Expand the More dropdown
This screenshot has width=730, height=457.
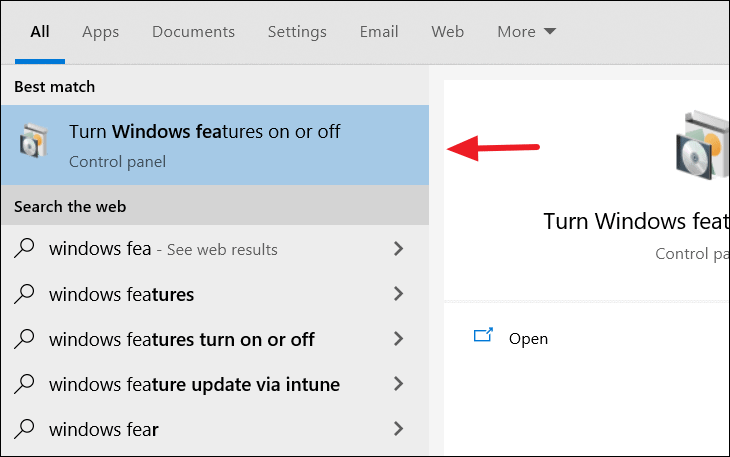click(x=527, y=32)
